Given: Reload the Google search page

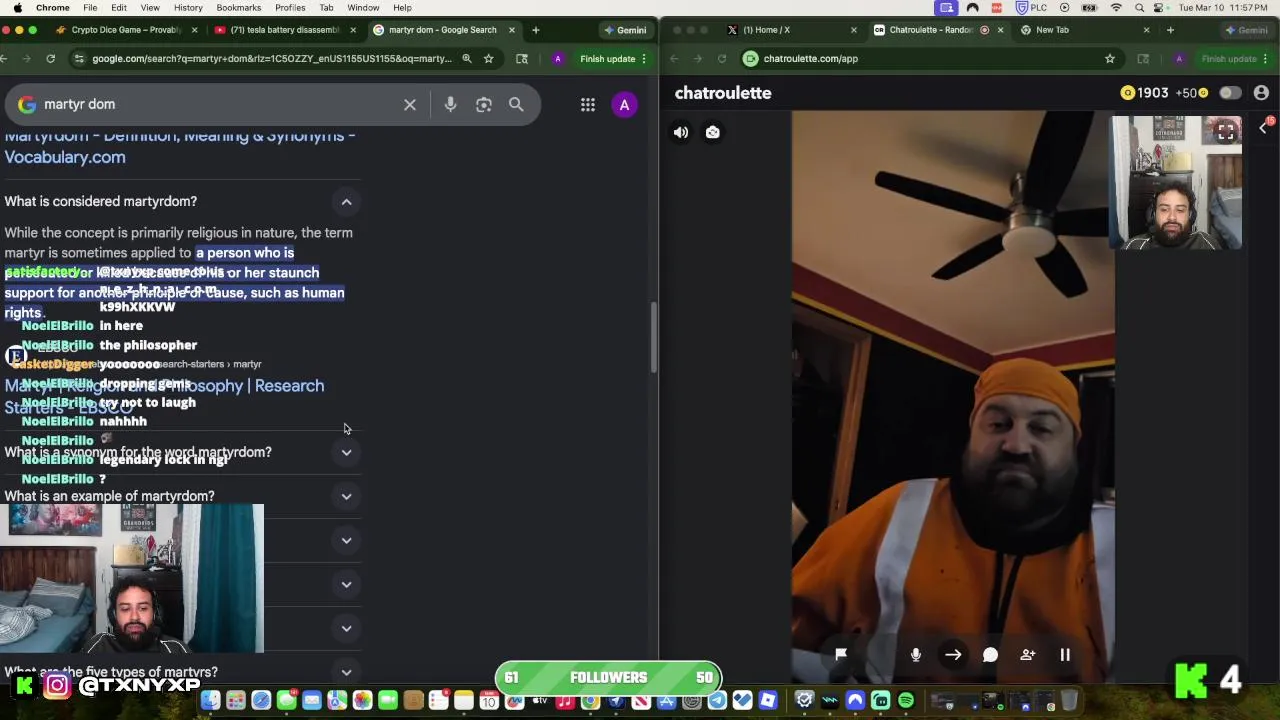Looking at the screenshot, I should coord(50,59).
